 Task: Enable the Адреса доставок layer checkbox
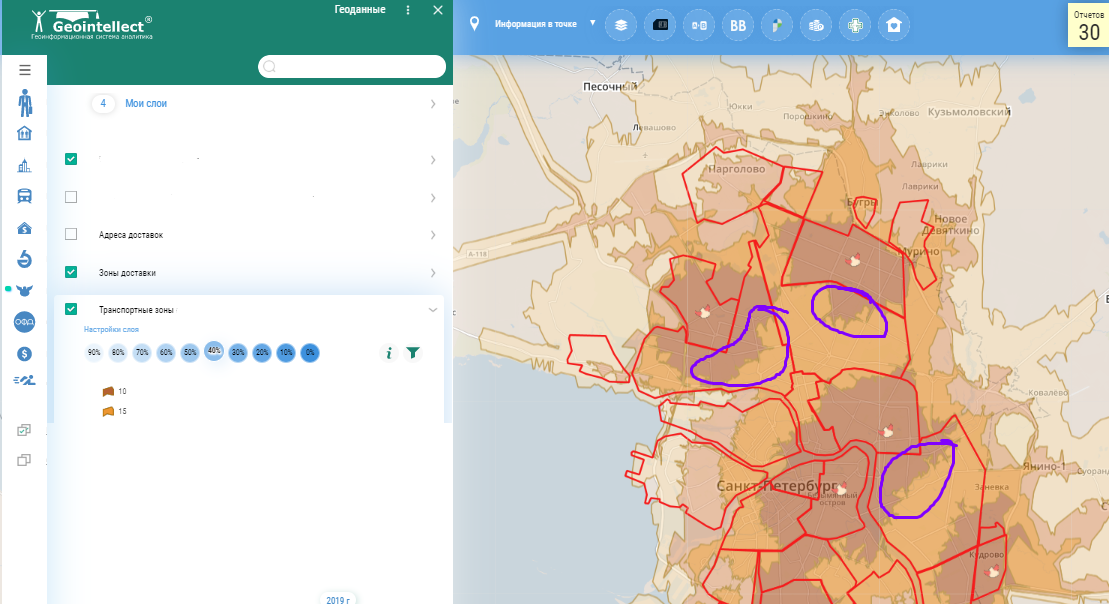(71, 234)
